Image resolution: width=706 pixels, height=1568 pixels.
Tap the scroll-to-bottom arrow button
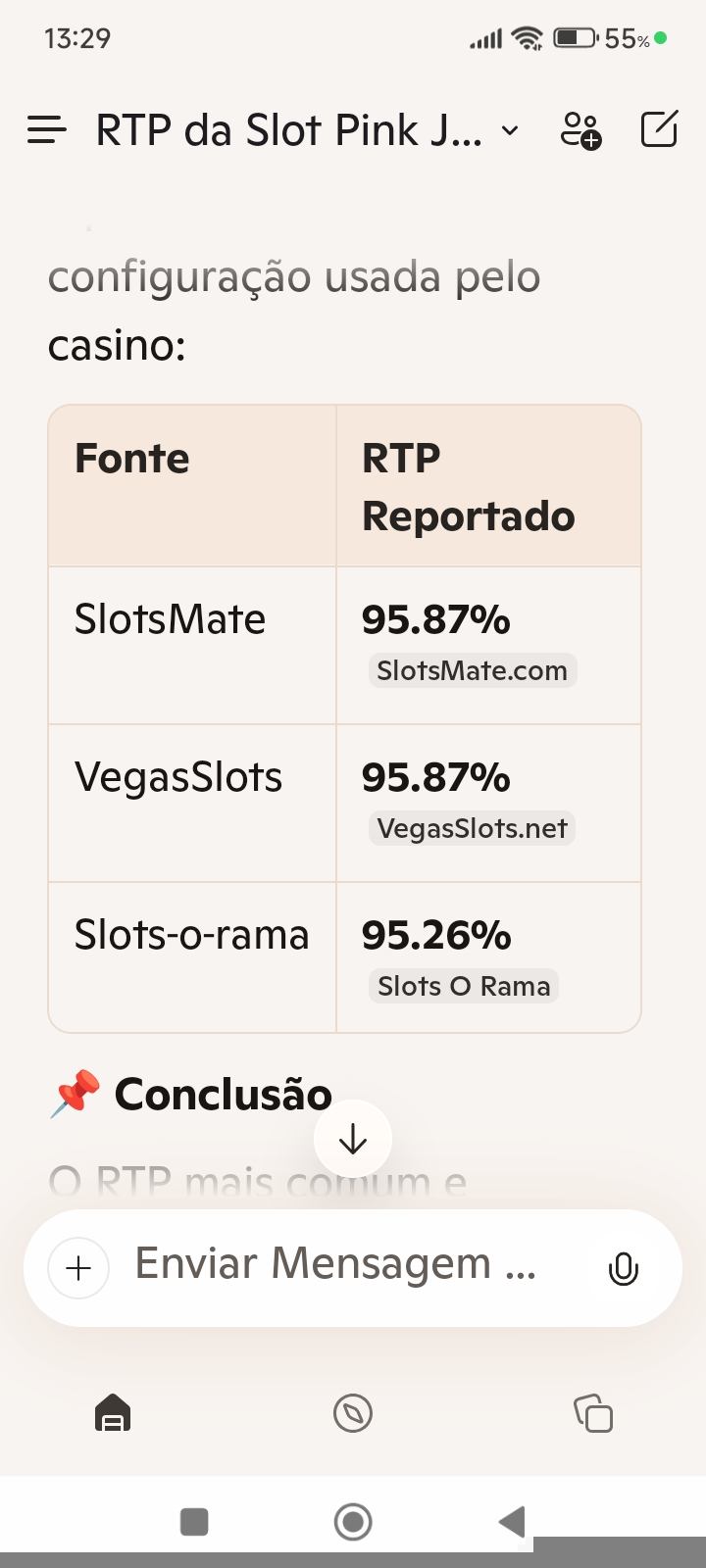[x=353, y=1139]
